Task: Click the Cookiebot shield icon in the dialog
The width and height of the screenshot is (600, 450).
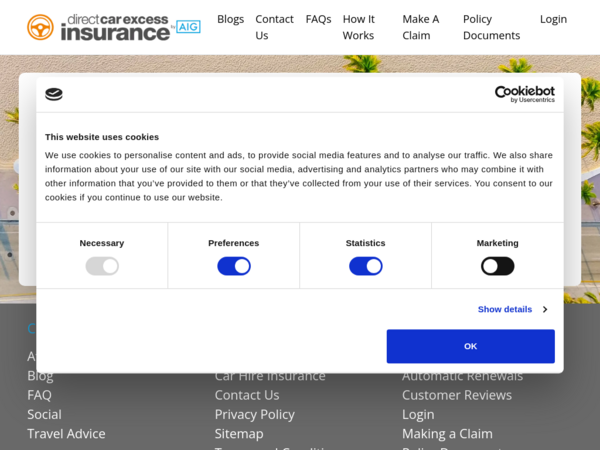Action: 54,94
